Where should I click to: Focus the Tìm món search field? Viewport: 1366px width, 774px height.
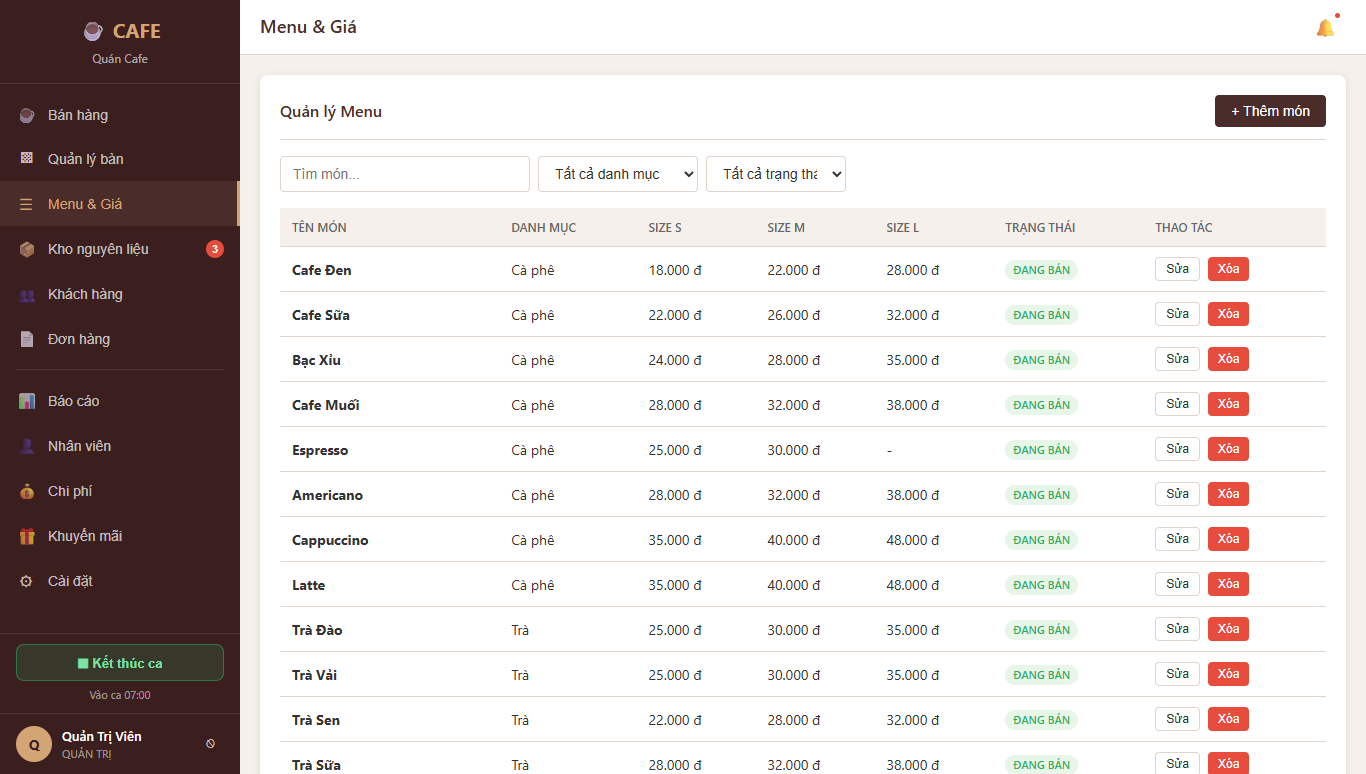[x=405, y=174]
